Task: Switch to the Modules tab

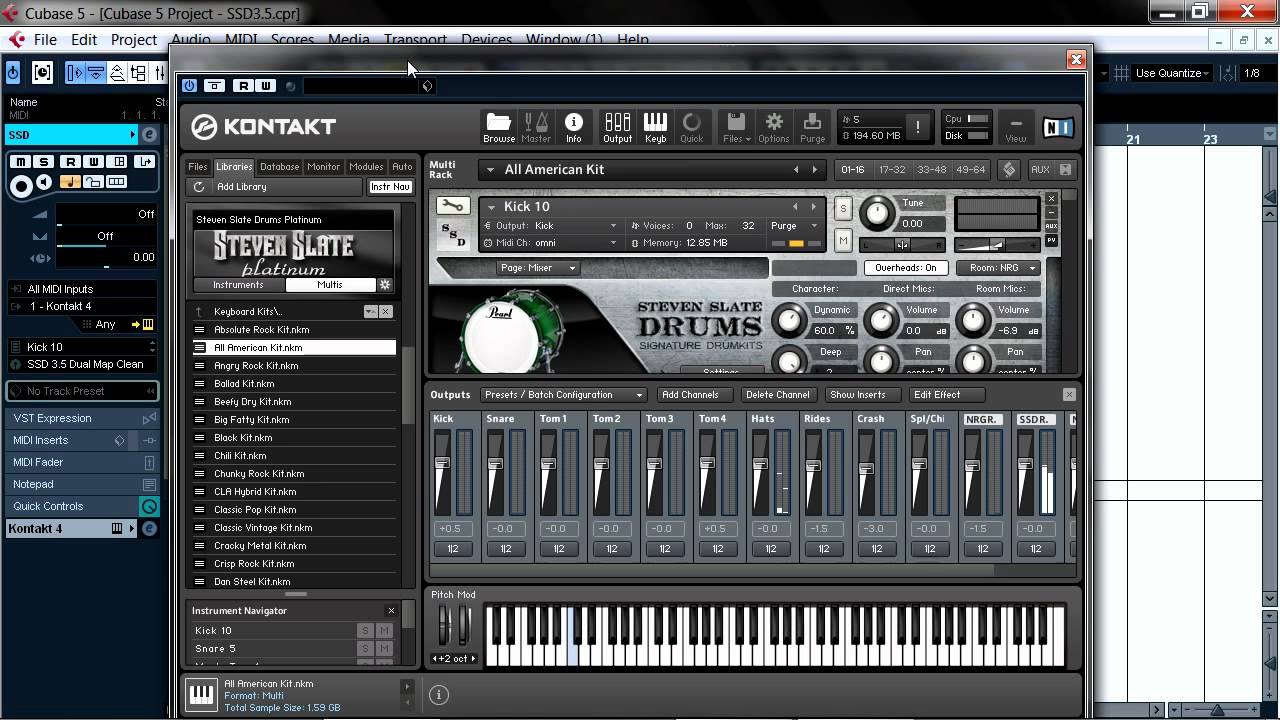Action: (366, 167)
